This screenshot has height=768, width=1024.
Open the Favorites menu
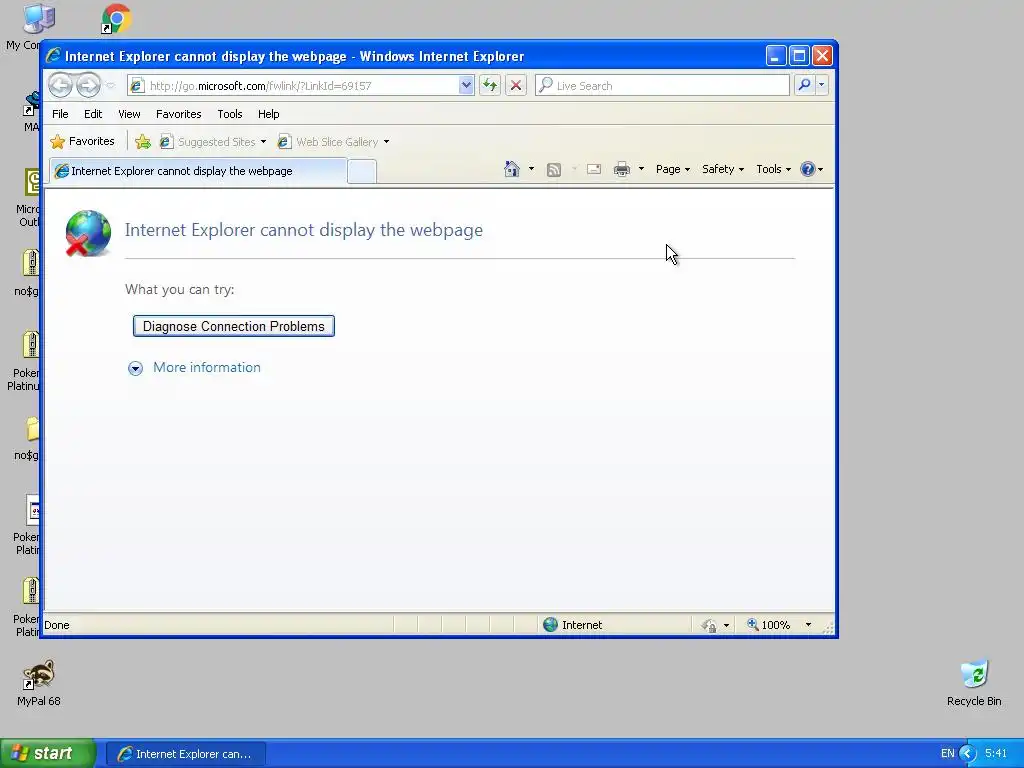(178, 114)
